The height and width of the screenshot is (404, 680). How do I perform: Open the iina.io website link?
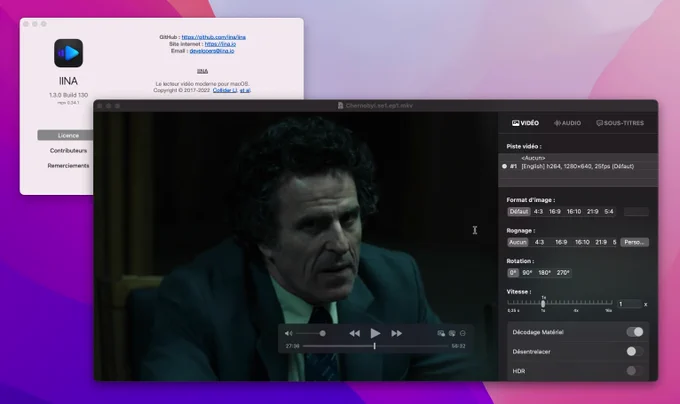point(220,44)
